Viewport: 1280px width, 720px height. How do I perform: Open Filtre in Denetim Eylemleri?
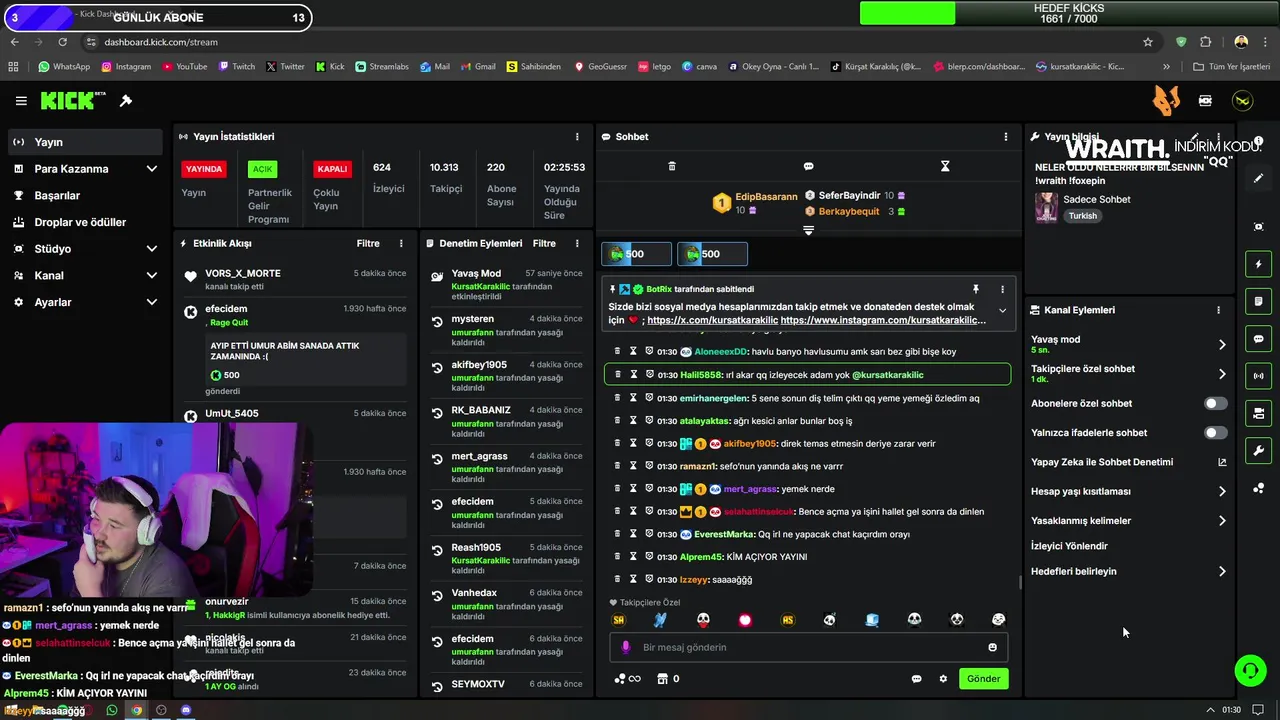(x=544, y=243)
